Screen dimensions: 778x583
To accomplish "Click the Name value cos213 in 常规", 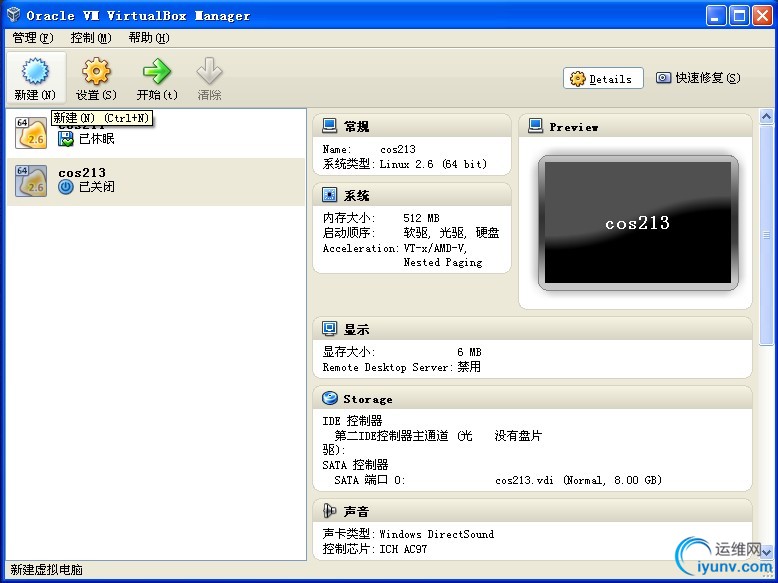I will coord(398,149).
